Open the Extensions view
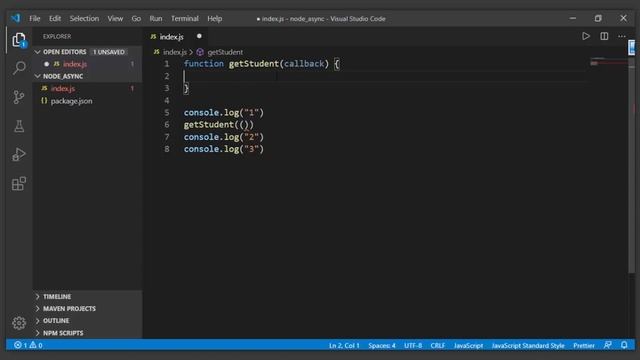 click(19, 184)
